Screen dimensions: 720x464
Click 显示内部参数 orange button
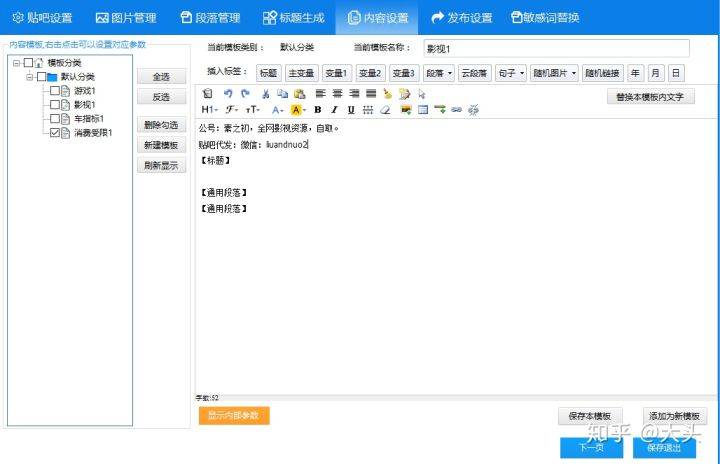coord(234,415)
